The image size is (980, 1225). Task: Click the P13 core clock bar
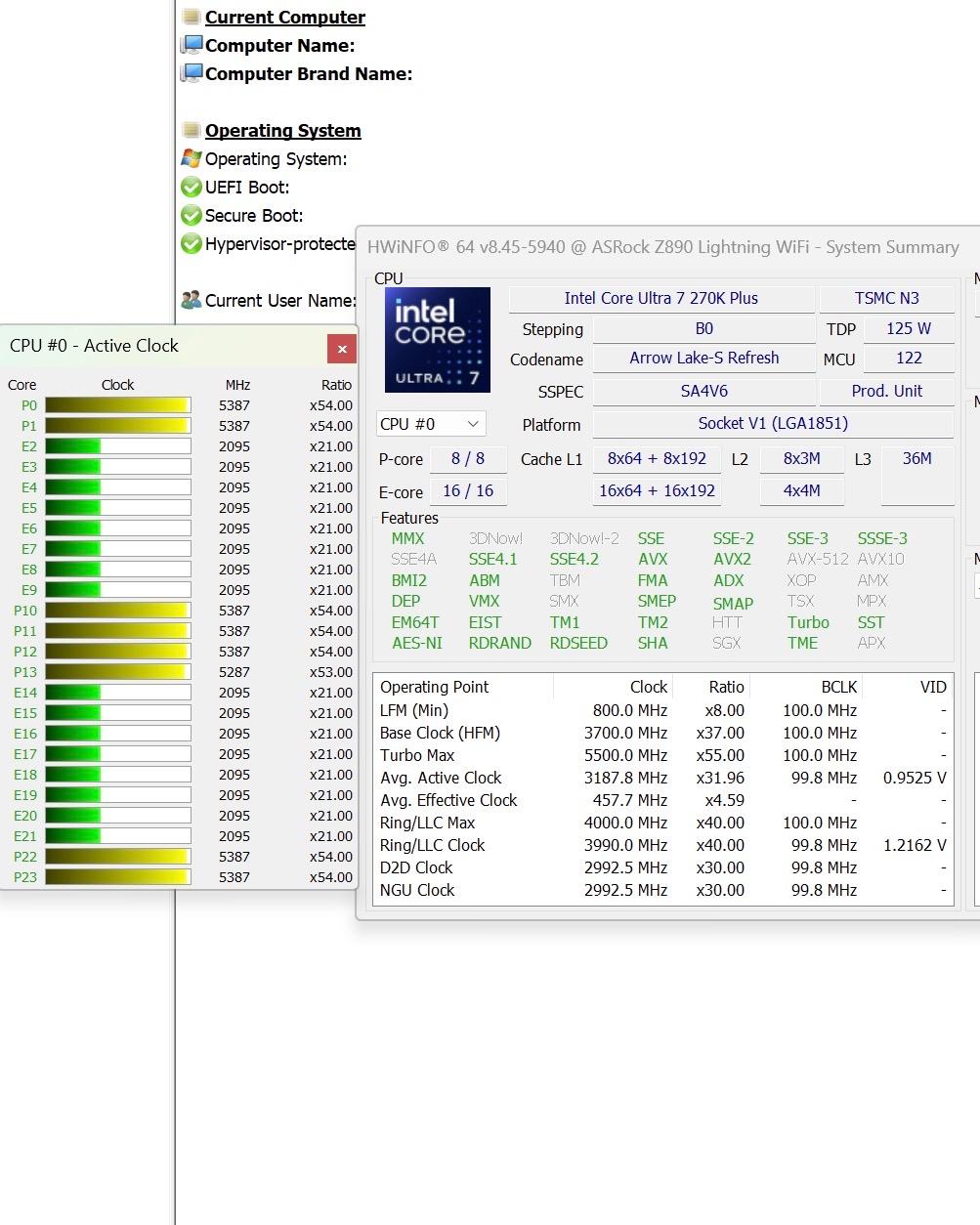(118, 672)
